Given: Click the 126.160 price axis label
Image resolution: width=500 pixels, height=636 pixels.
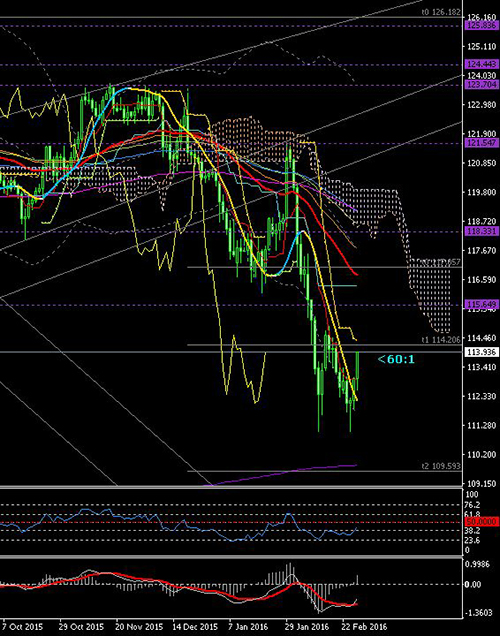Looking at the screenshot, I should point(482,17).
